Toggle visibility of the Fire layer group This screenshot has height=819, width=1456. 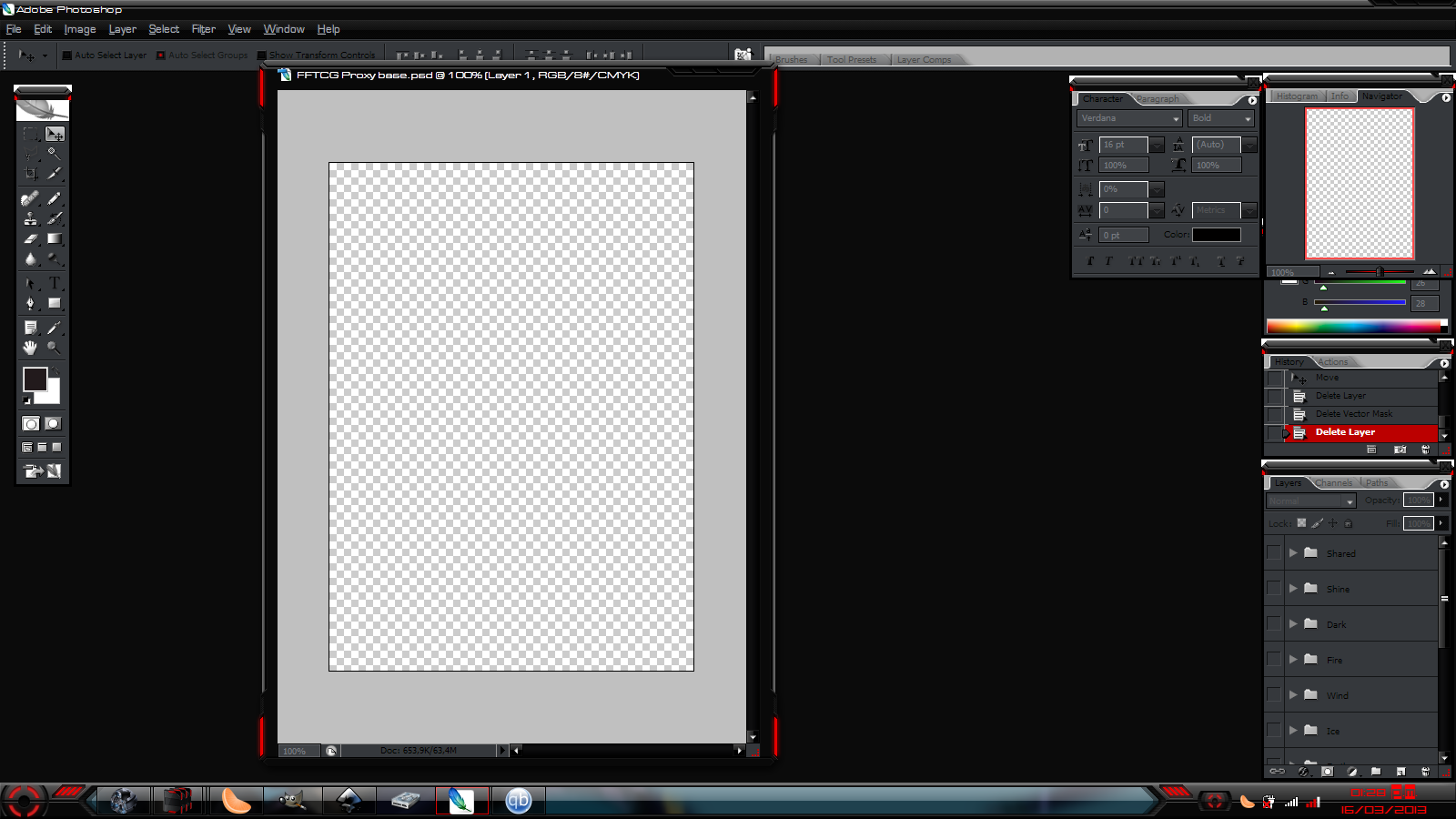[1274, 659]
